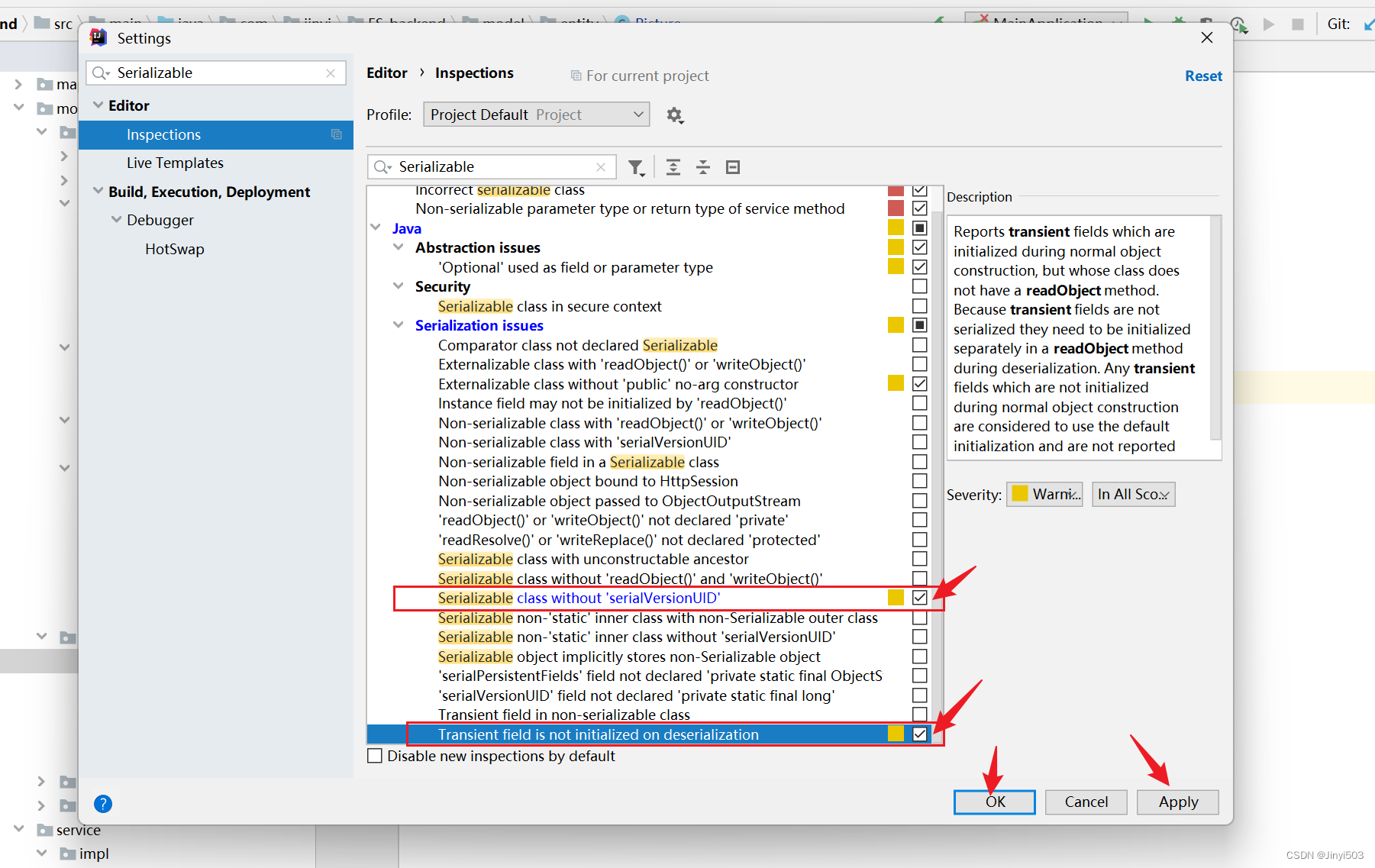This screenshot has width=1375, height=868.
Task: Click the Cancel button
Action: tap(1086, 802)
